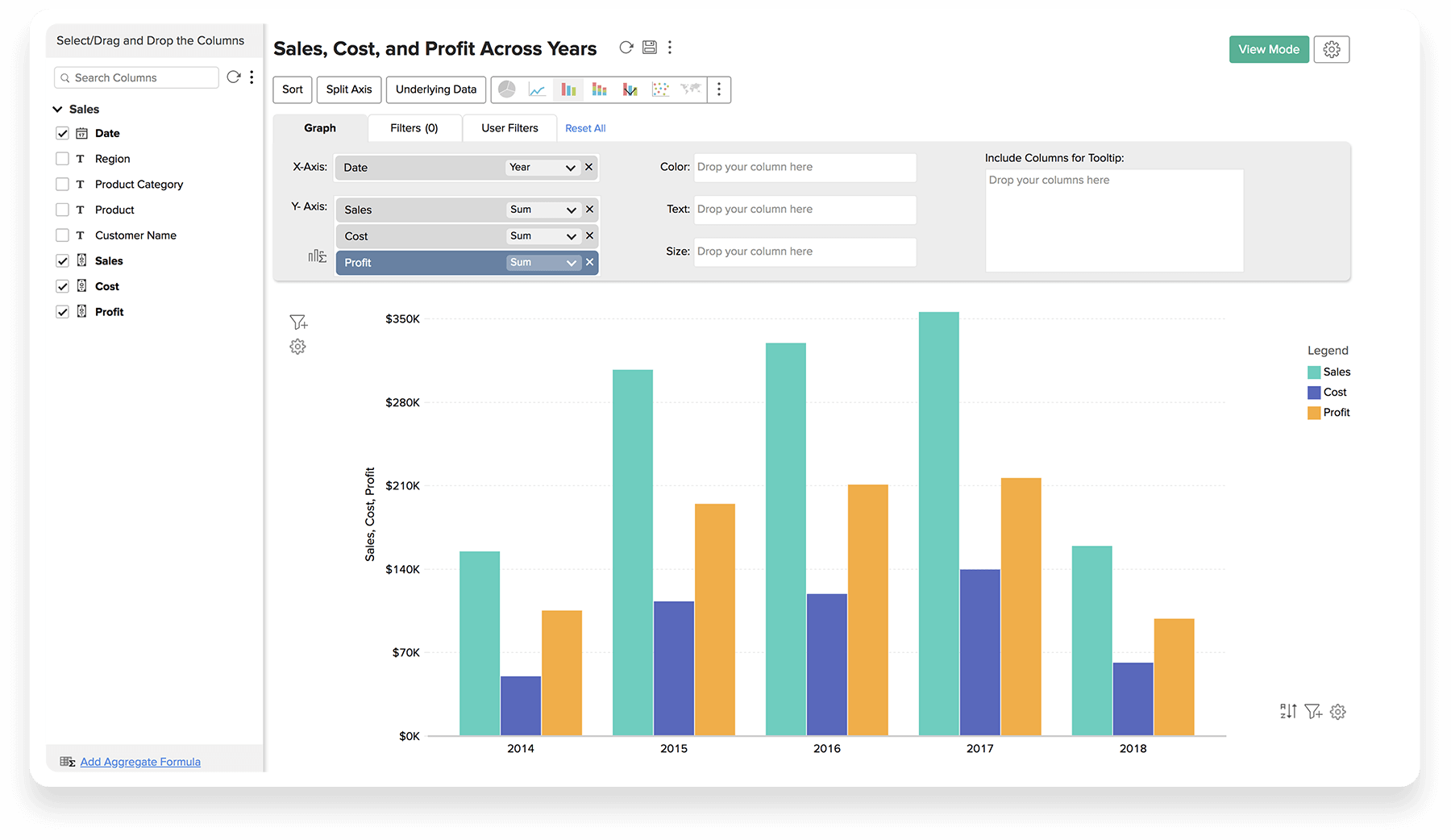Screen dimensions: 1451x840
Task: Select the scatter plot chart icon
Action: click(x=660, y=89)
